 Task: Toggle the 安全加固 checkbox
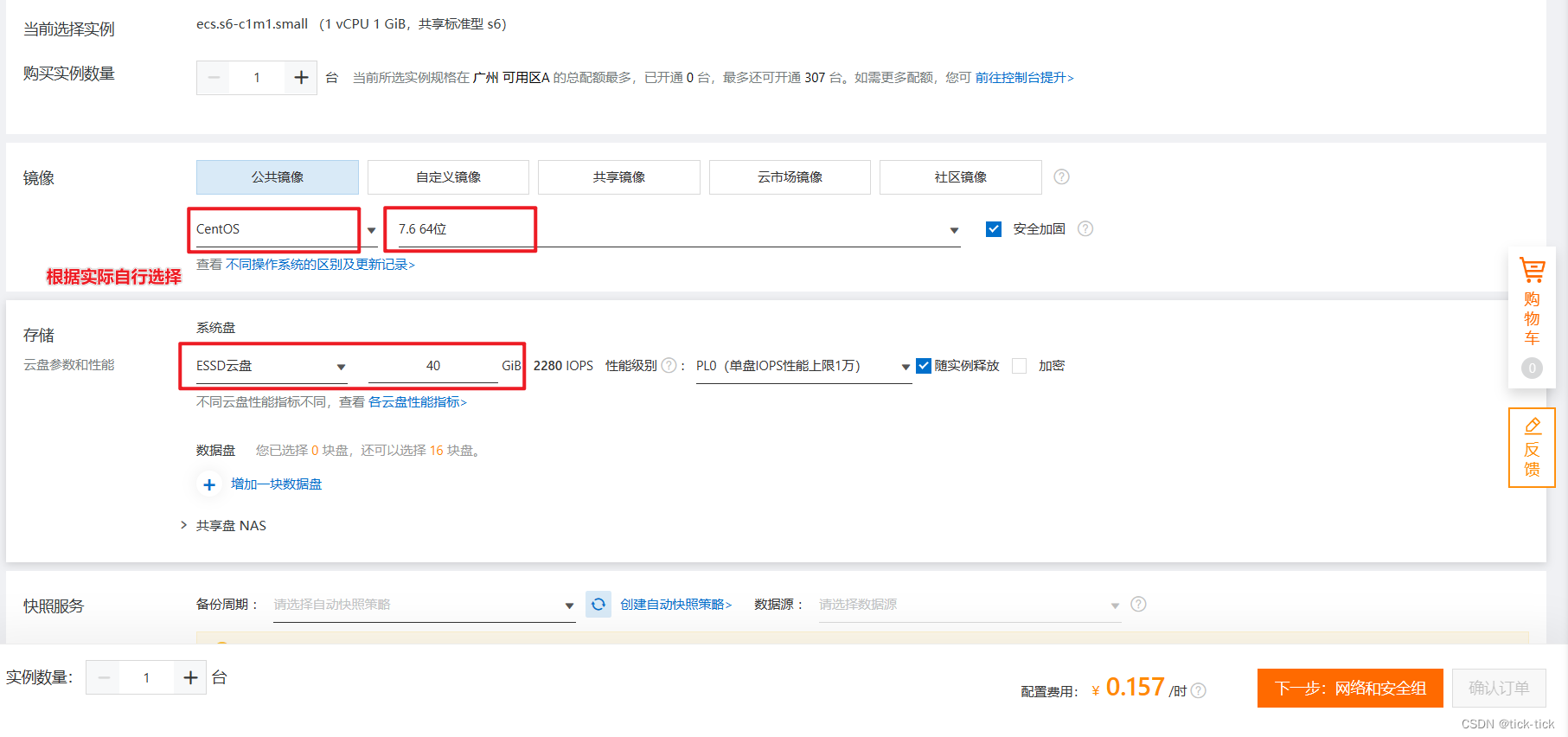pos(994,229)
